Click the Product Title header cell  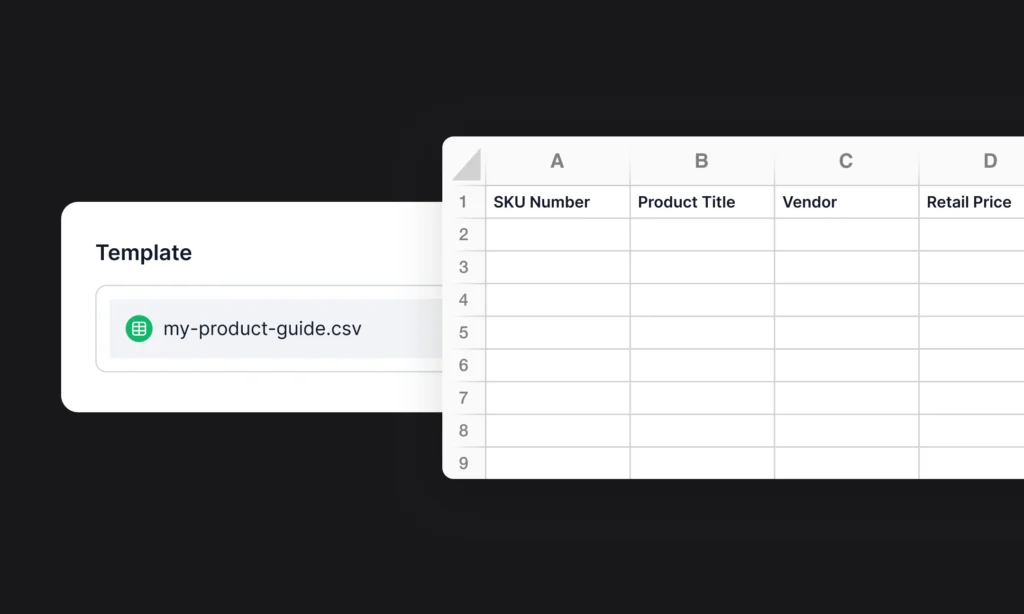tap(701, 202)
